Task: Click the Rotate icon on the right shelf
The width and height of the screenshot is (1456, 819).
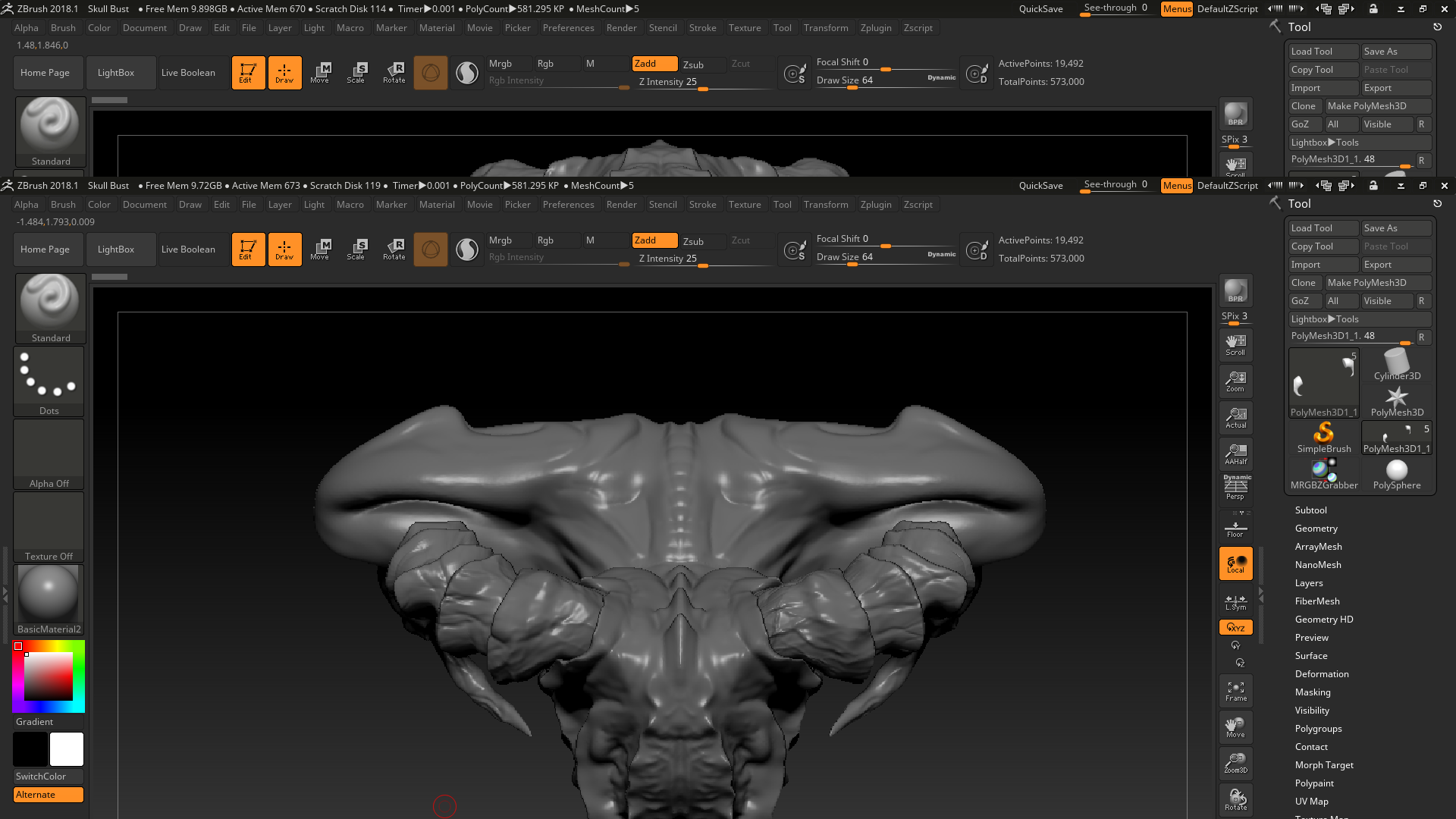Action: pyautogui.click(x=1235, y=800)
